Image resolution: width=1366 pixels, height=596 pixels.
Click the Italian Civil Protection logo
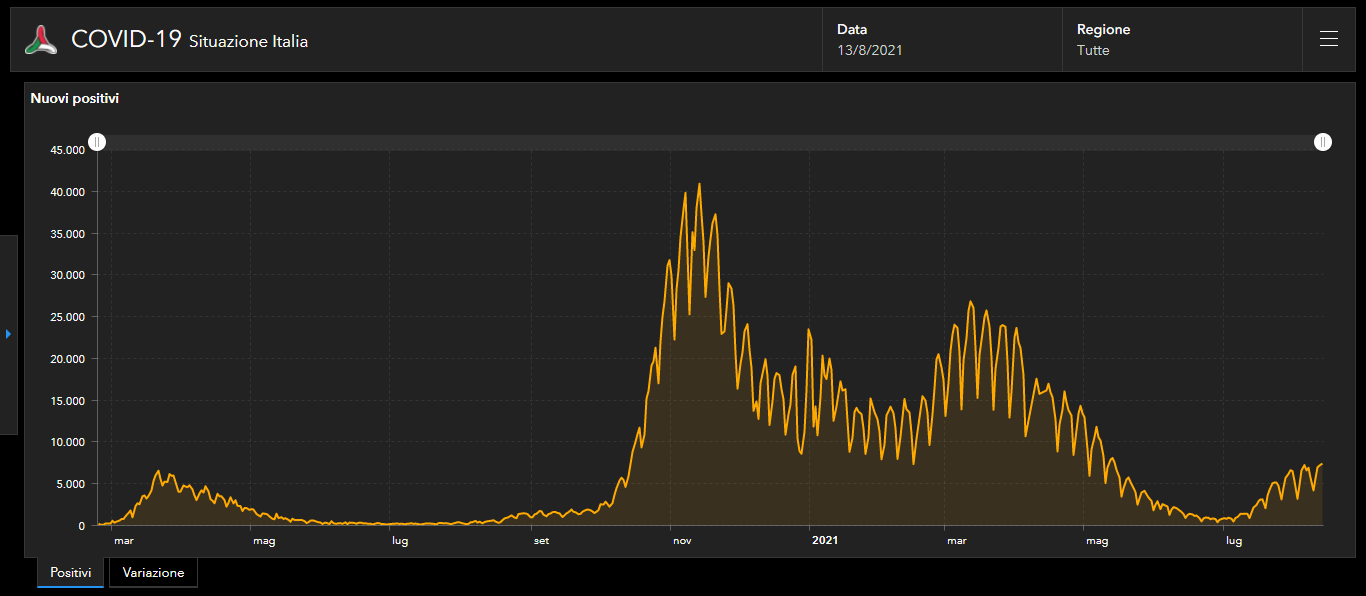41,40
